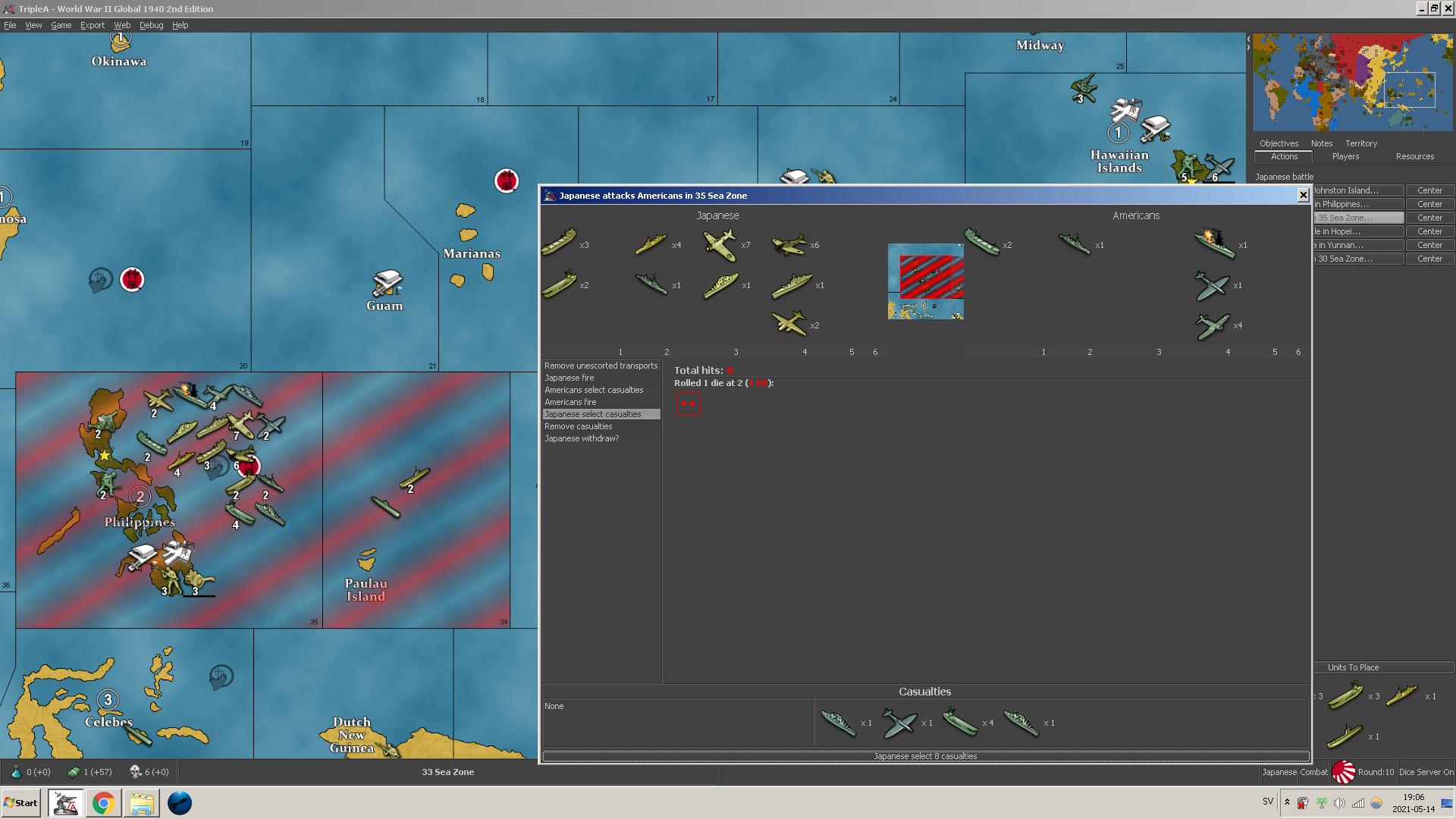
Task: Click the x3 ship in Units To Place
Action: point(1346,695)
